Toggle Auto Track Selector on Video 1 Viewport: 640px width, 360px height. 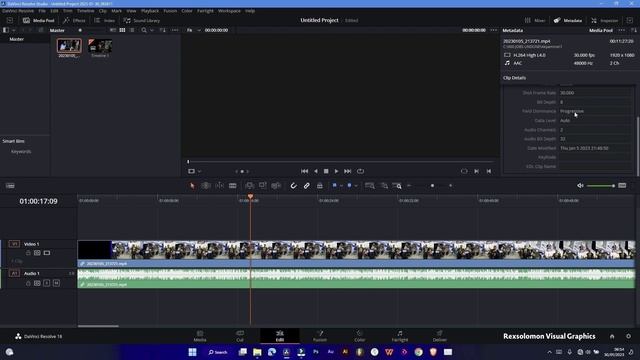[x=37, y=253]
